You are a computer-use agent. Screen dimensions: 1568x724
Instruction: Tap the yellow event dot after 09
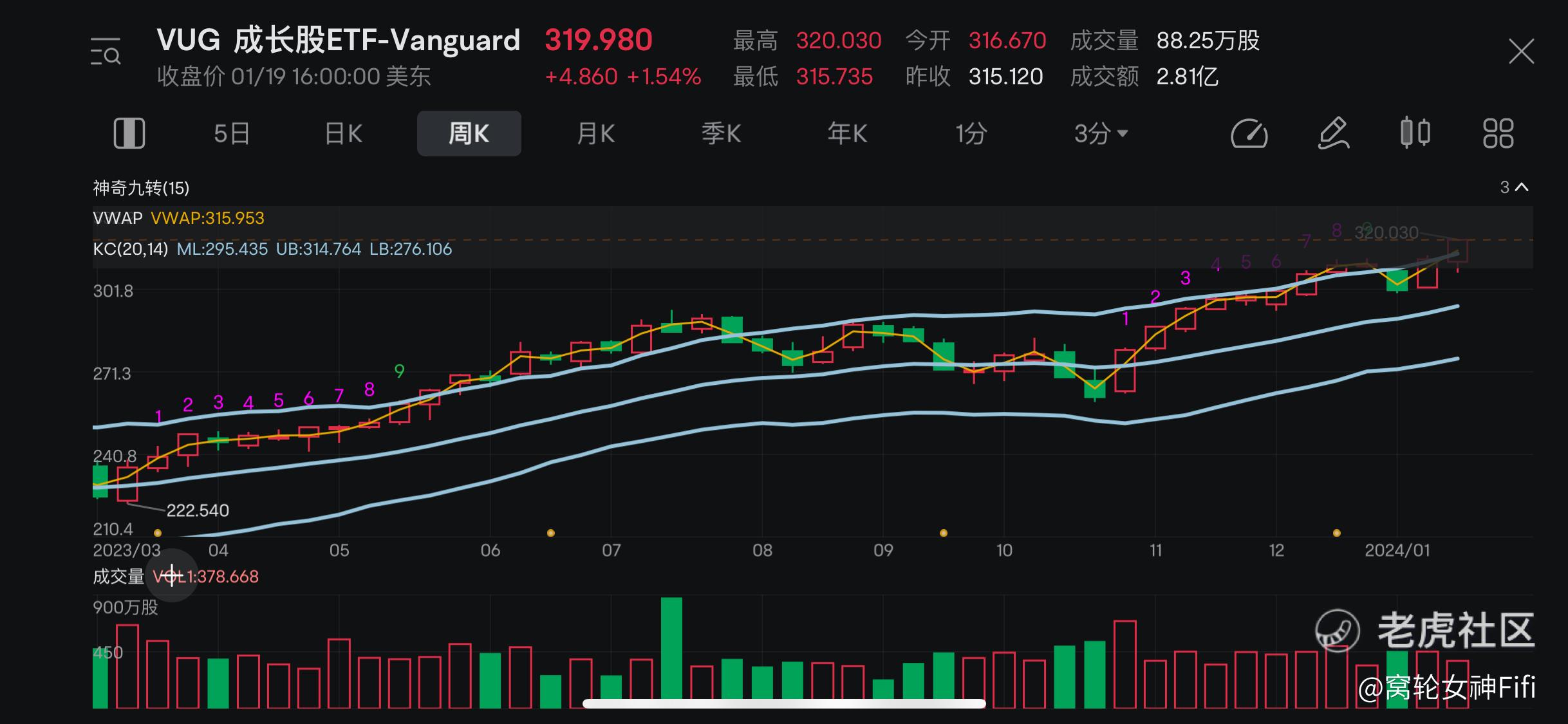[944, 533]
